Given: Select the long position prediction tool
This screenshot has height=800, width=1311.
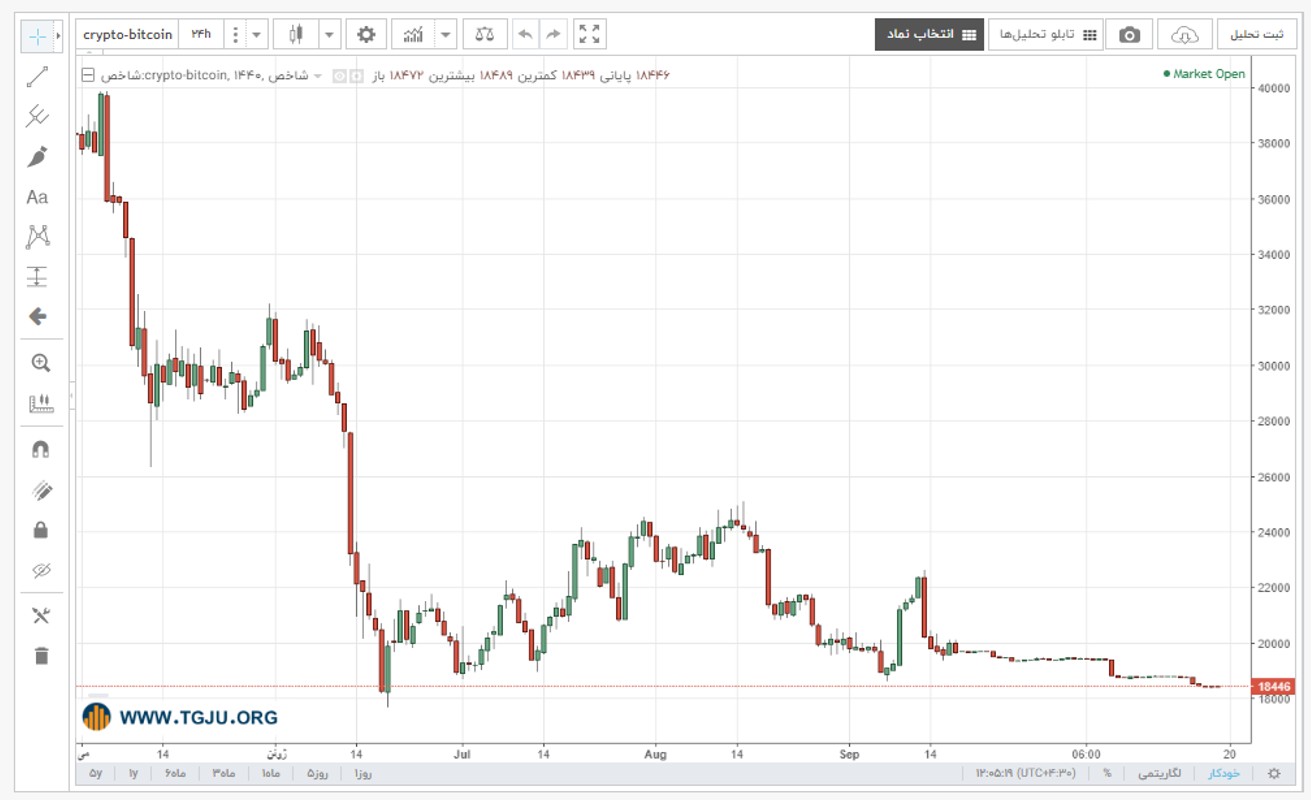Looking at the screenshot, I should [37, 277].
